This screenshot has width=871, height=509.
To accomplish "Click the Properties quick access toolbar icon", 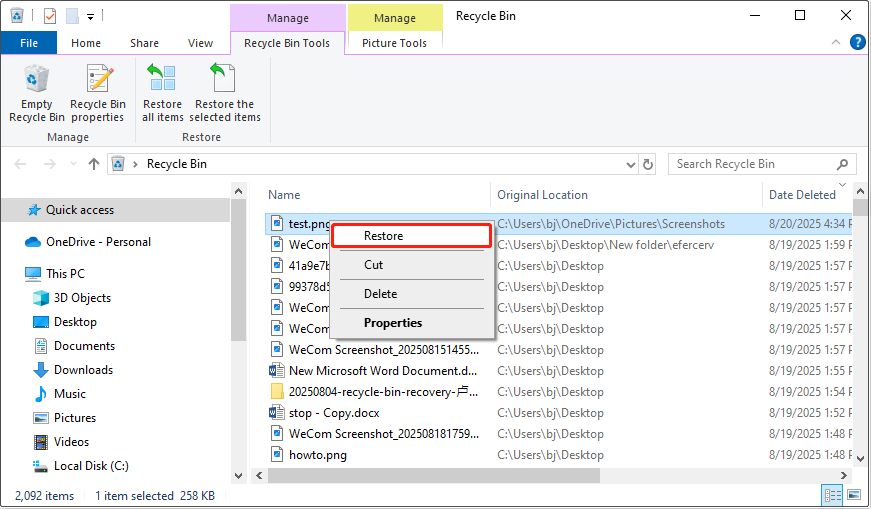I will point(50,16).
